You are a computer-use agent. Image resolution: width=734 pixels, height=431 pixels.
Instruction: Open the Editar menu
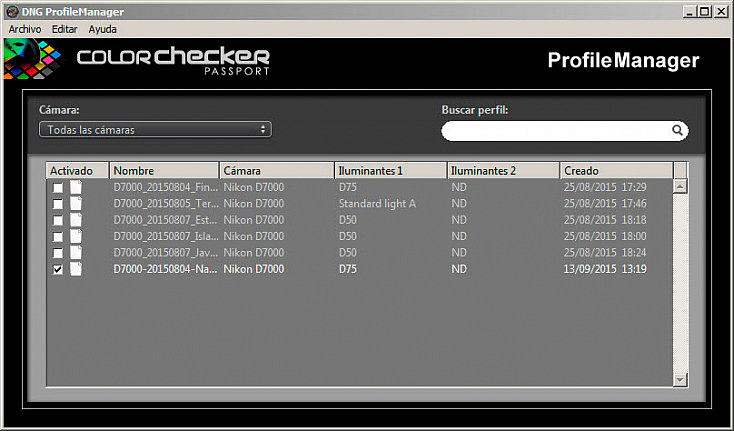pyautogui.click(x=65, y=29)
